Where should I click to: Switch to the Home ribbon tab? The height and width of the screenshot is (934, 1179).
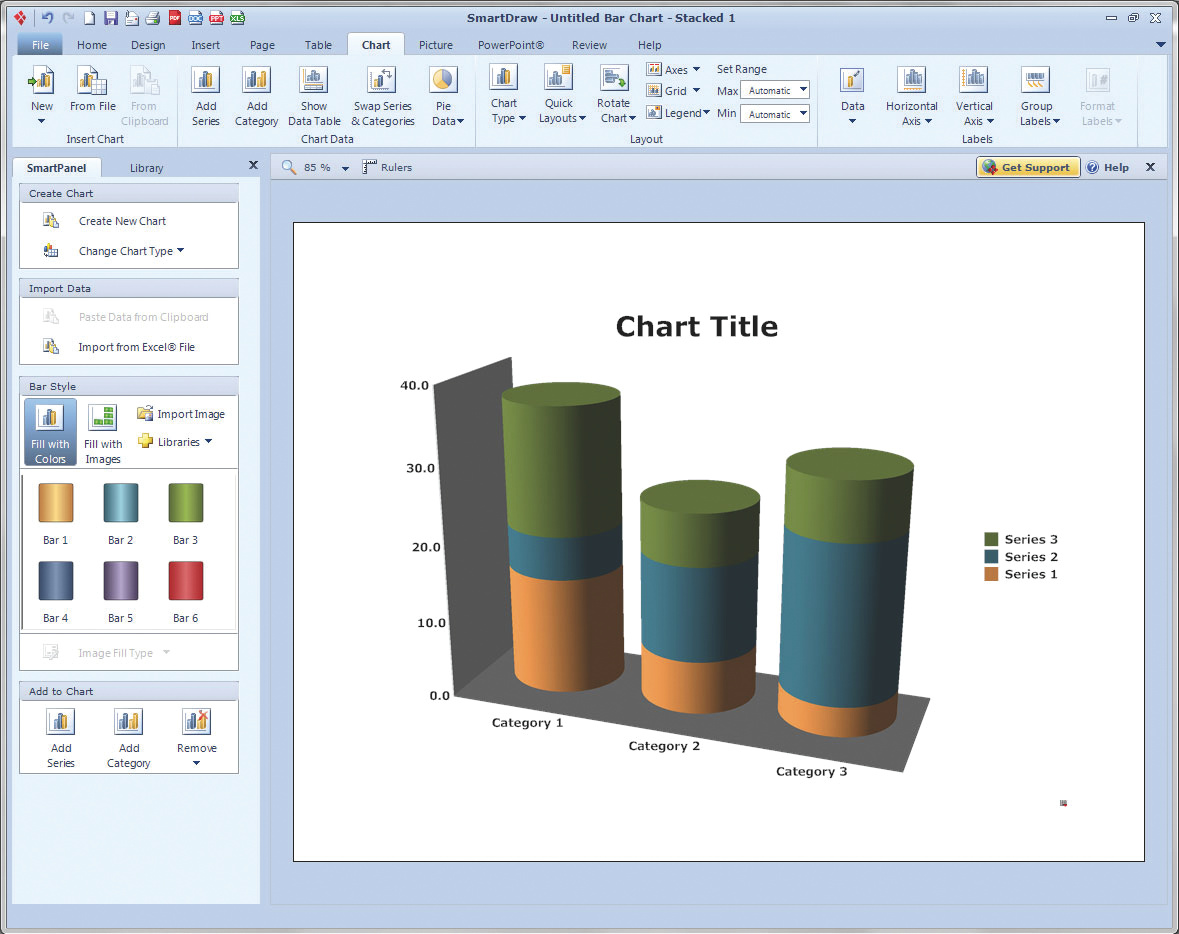pyautogui.click(x=92, y=45)
